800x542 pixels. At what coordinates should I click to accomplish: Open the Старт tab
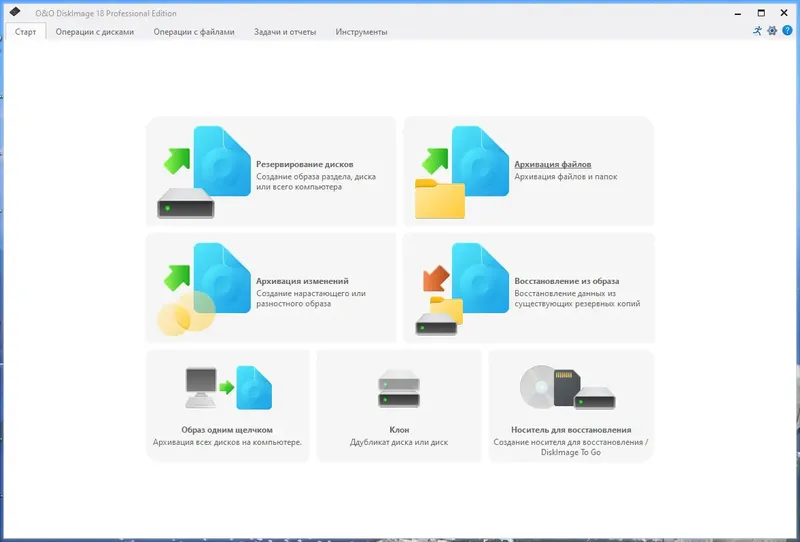26,32
